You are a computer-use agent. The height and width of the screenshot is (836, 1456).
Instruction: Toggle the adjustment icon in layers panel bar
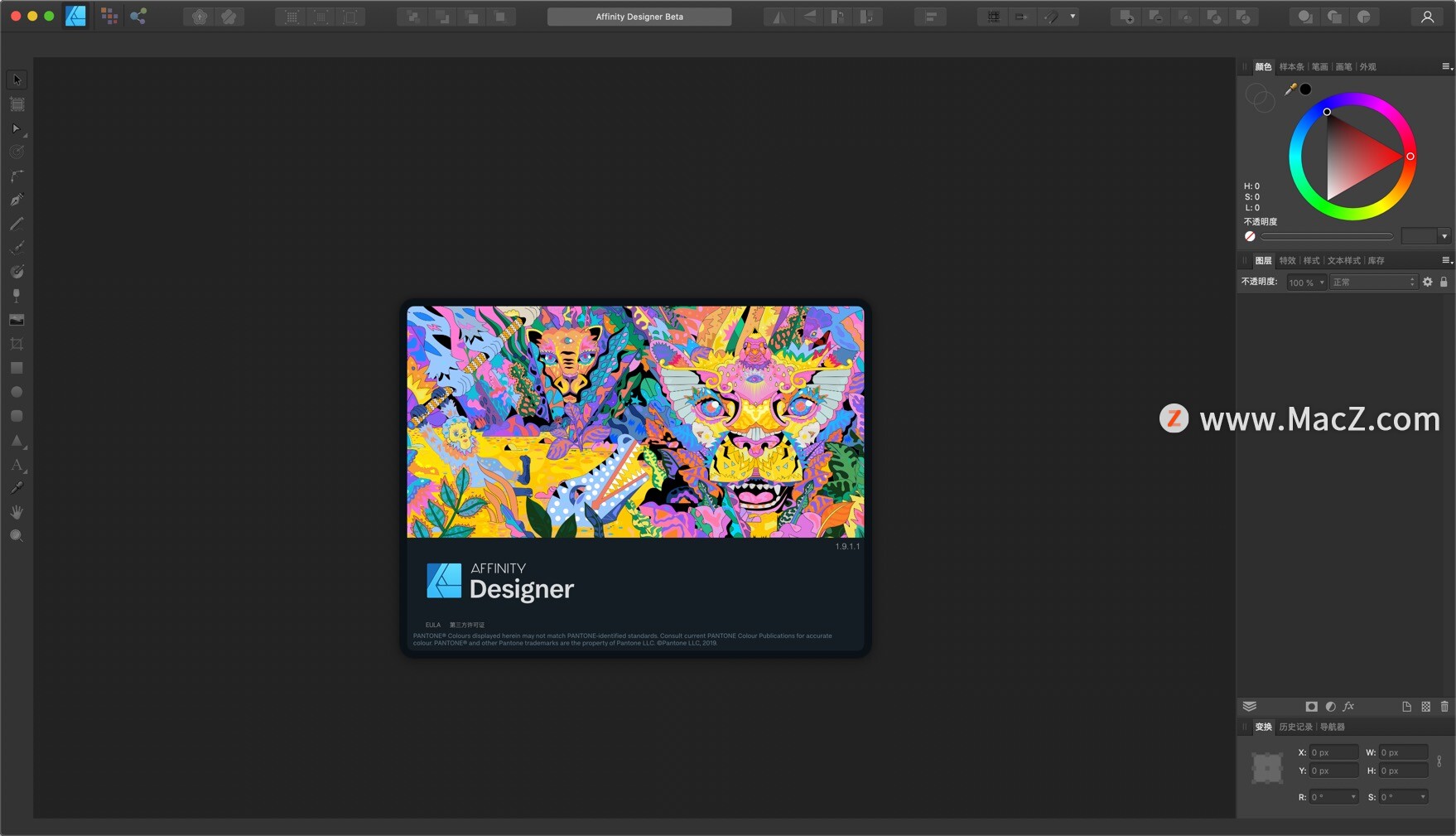(x=1331, y=707)
